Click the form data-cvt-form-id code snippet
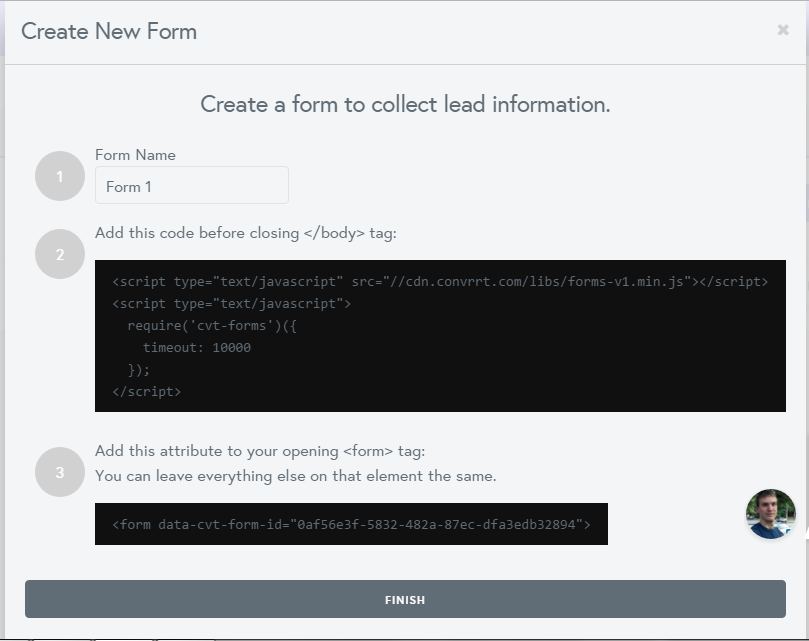 (351, 524)
